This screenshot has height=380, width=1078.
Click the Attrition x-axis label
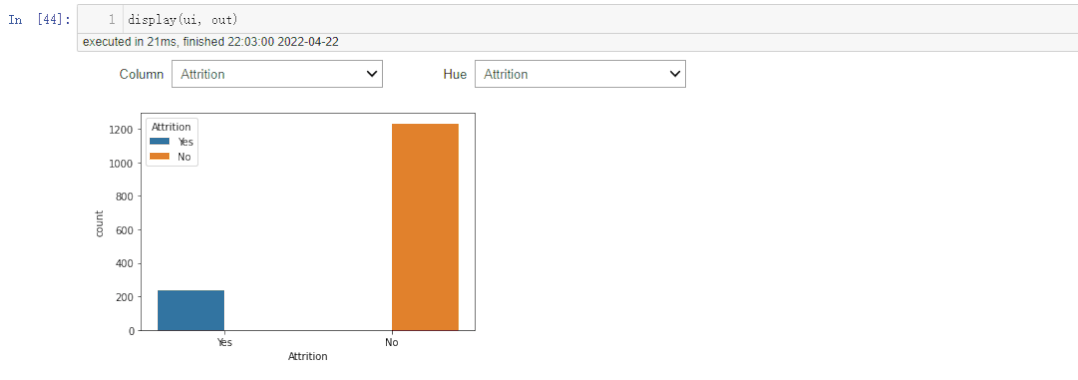[x=307, y=357]
